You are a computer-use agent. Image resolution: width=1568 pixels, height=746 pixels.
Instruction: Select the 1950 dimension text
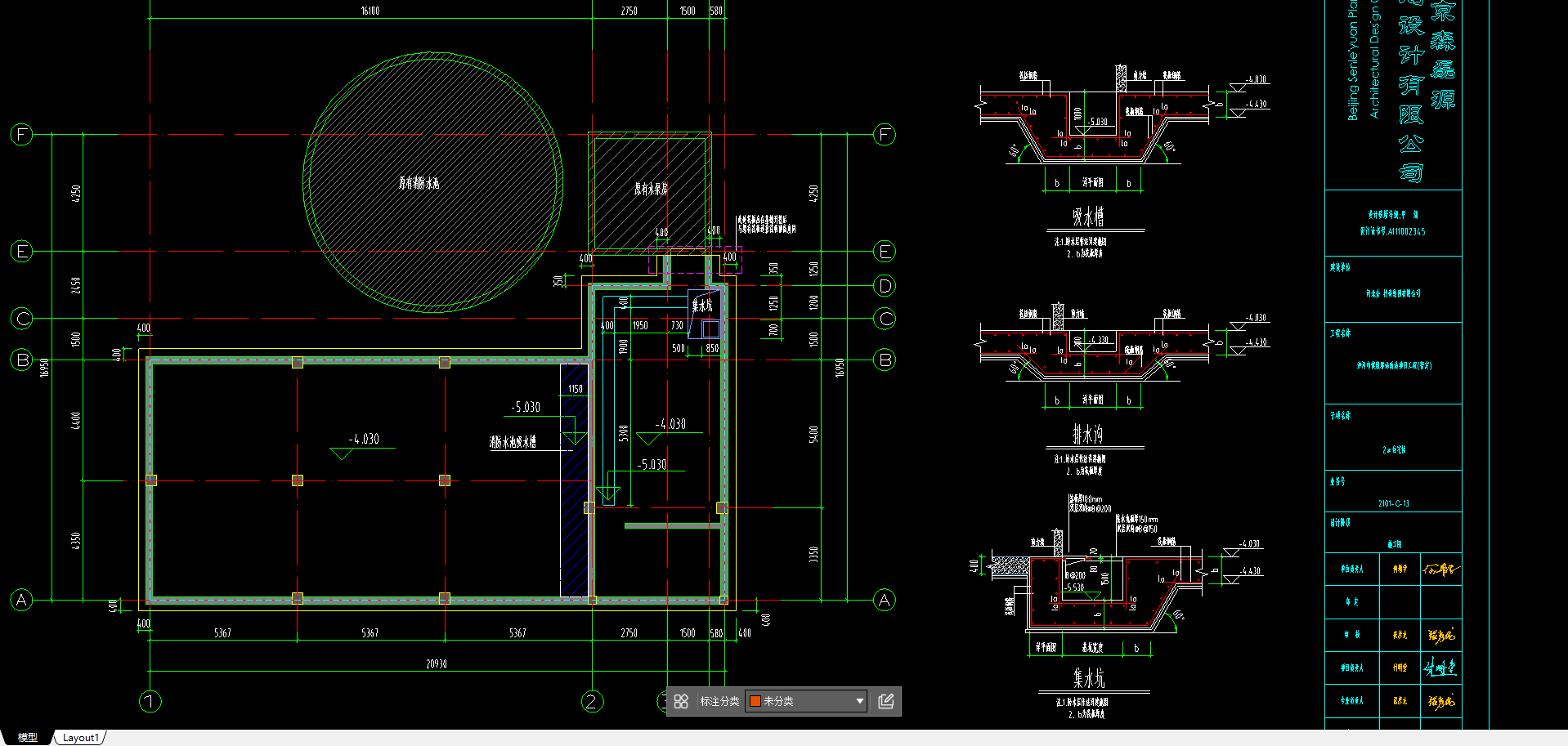pyautogui.click(x=639, y=325)
